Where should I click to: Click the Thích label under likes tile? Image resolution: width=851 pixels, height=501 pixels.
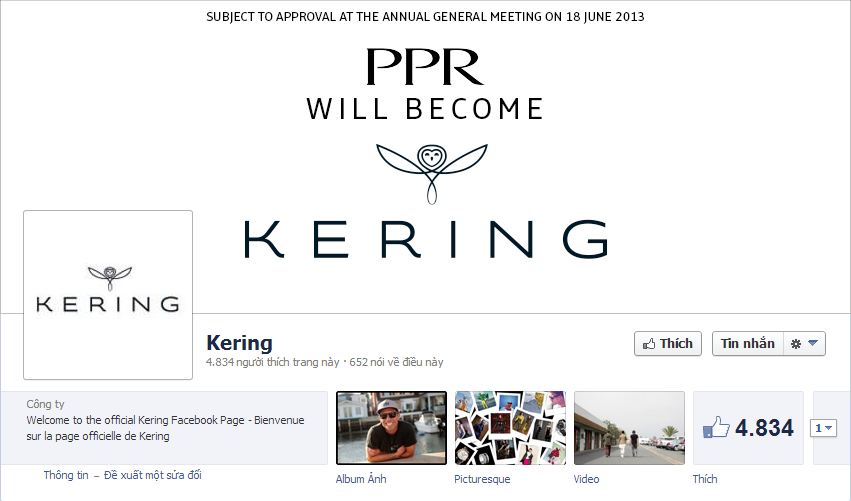704,479
